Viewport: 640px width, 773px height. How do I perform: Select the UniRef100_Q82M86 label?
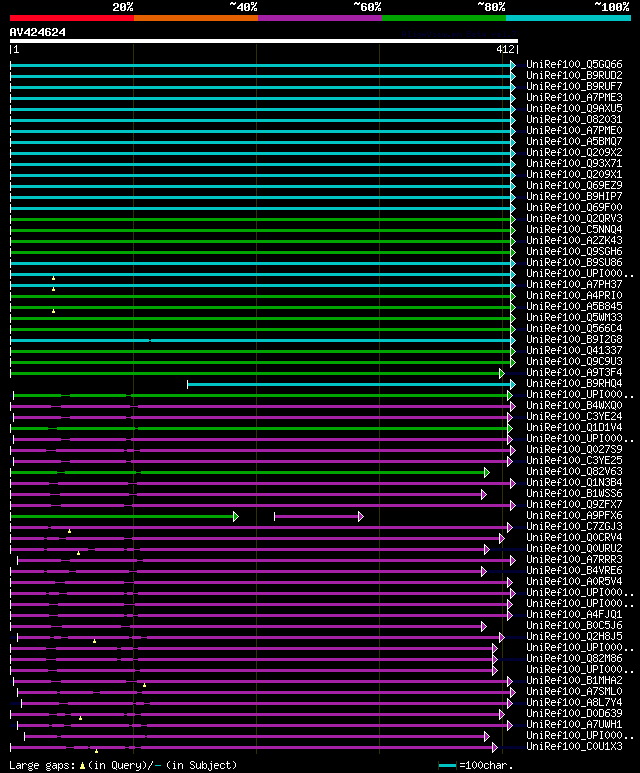(574, 658)
